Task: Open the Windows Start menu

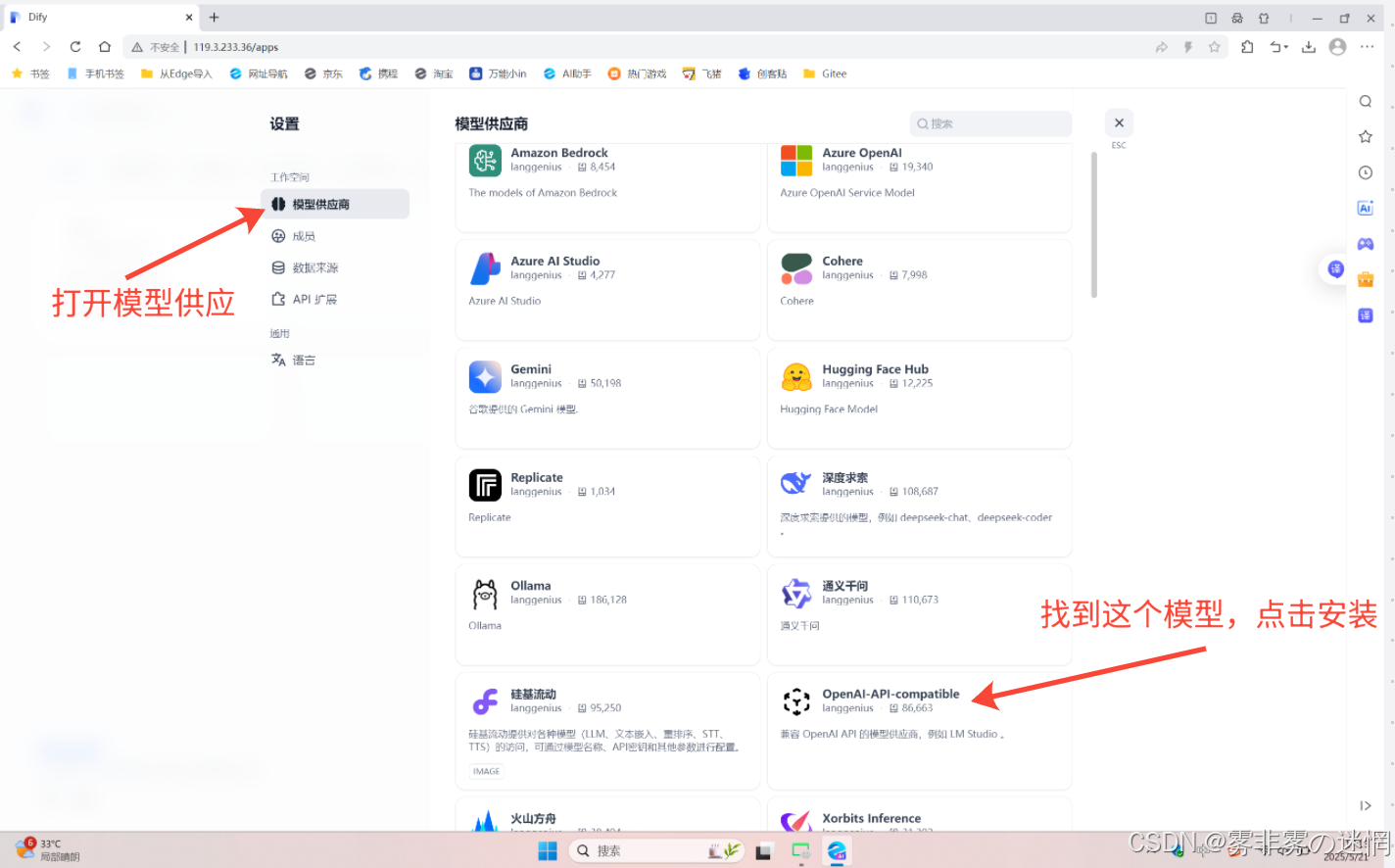Action: tap(548, 850)
